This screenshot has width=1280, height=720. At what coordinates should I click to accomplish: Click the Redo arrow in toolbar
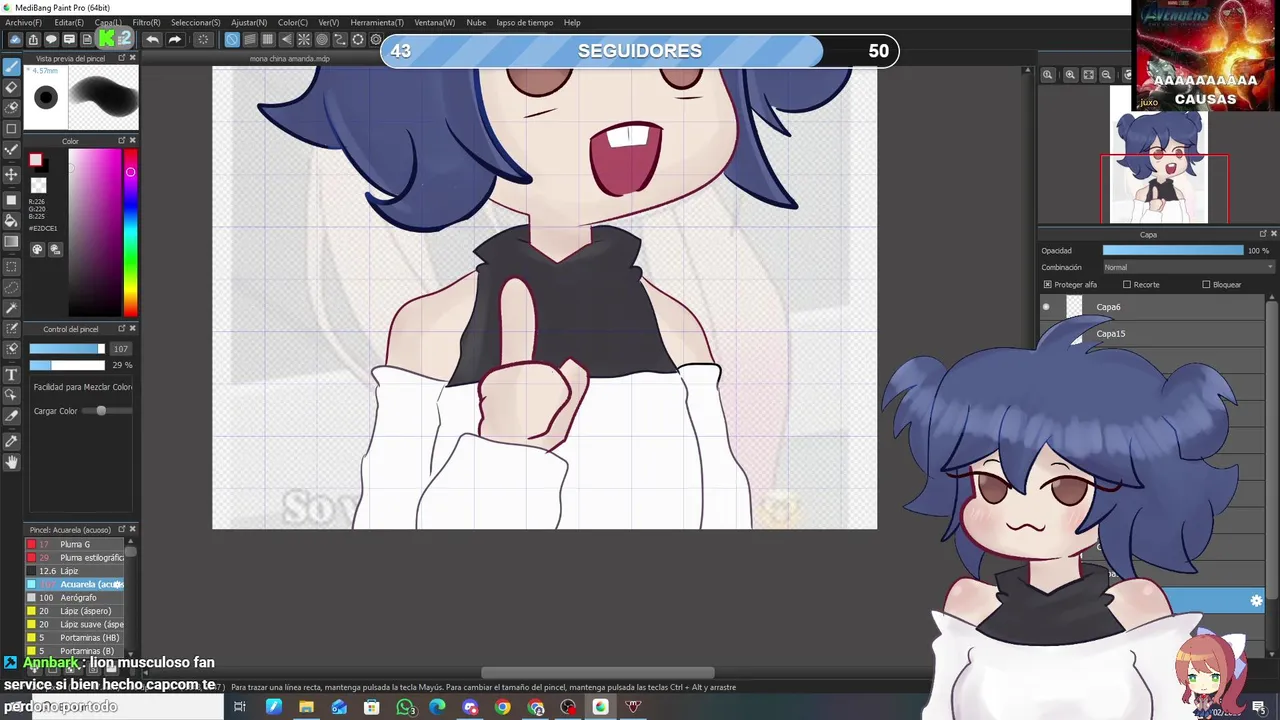click(175, 40)
